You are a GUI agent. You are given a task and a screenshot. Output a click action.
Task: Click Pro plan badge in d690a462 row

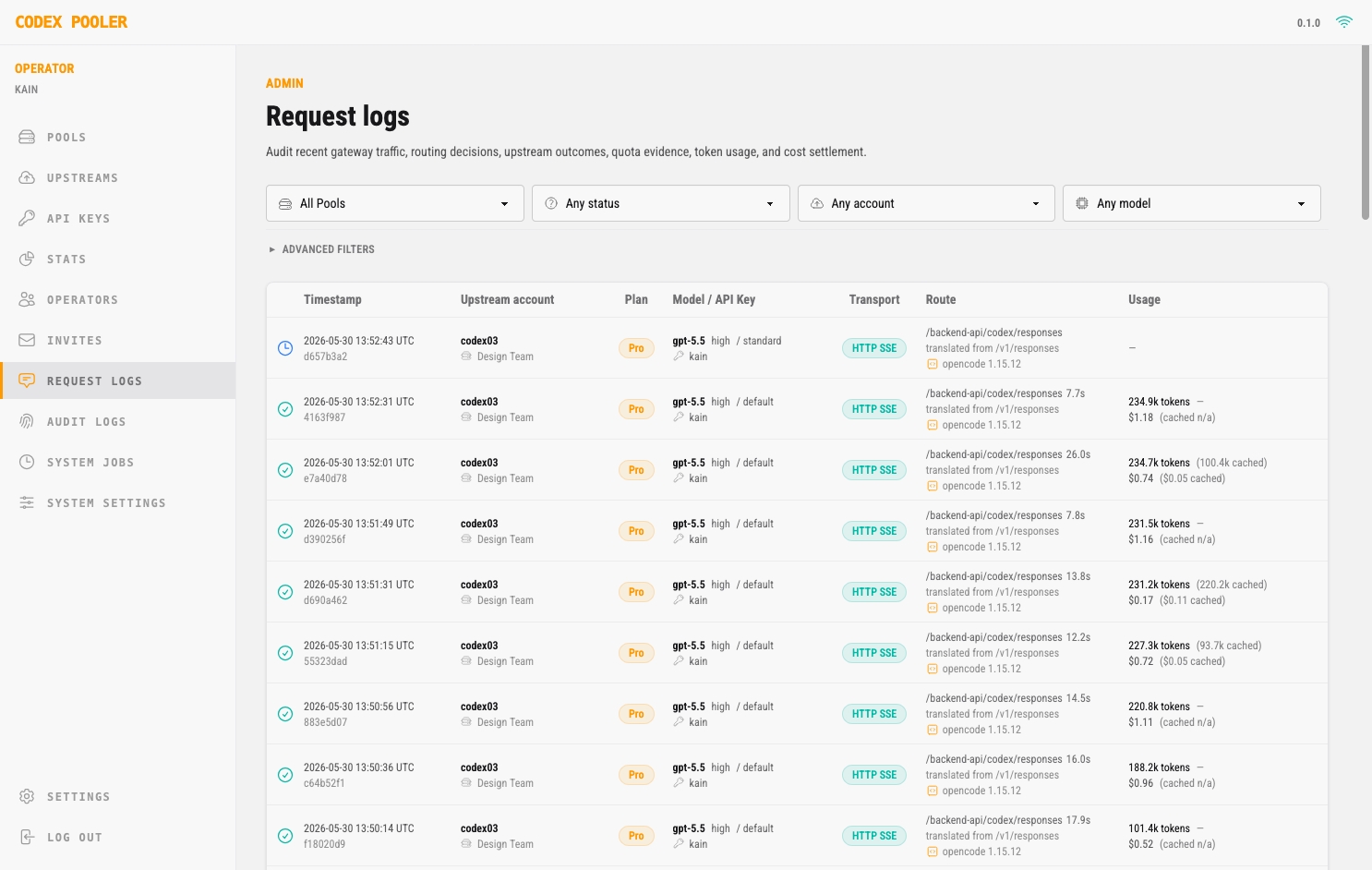(x=636, y=592)
